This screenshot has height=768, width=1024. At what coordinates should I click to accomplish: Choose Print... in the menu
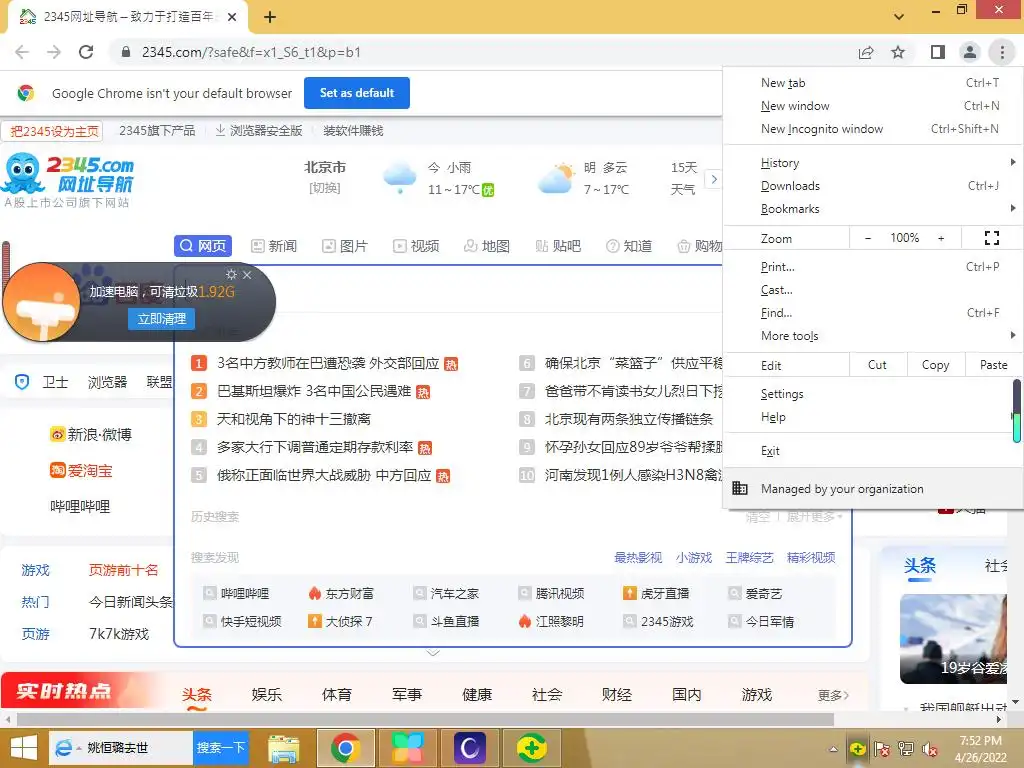873,266
